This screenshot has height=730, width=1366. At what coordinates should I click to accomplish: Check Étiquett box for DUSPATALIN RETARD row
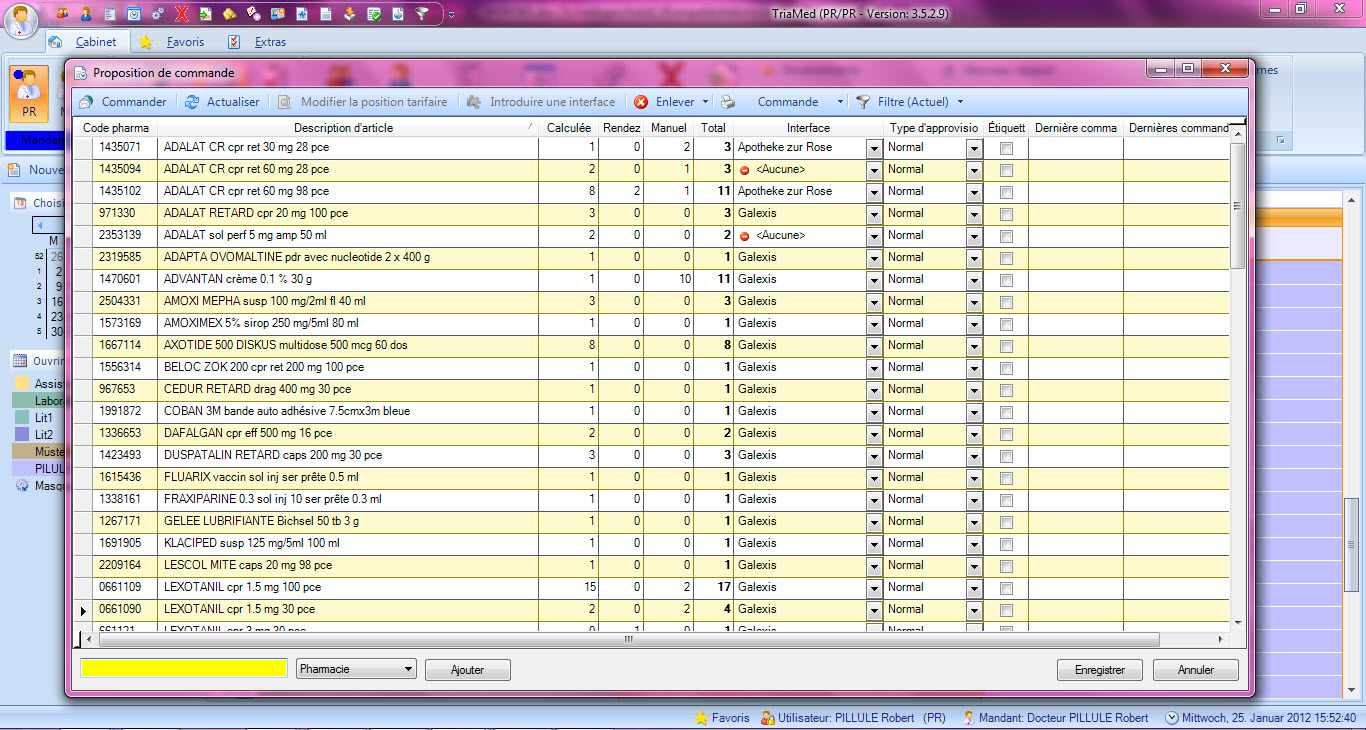coord(1006,456)
